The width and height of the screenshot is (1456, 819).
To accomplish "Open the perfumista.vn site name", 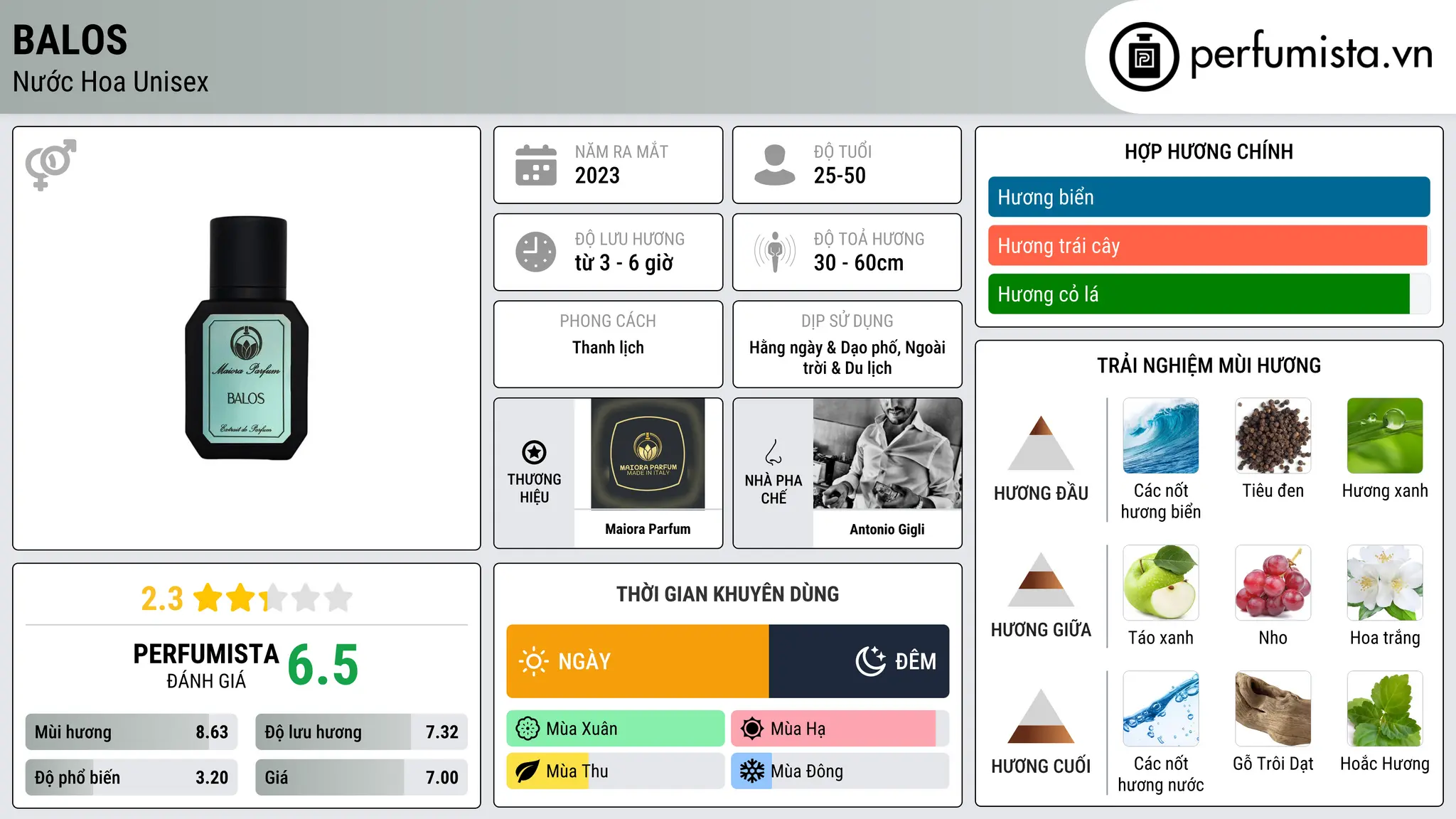I will [x=1311, y=54].
